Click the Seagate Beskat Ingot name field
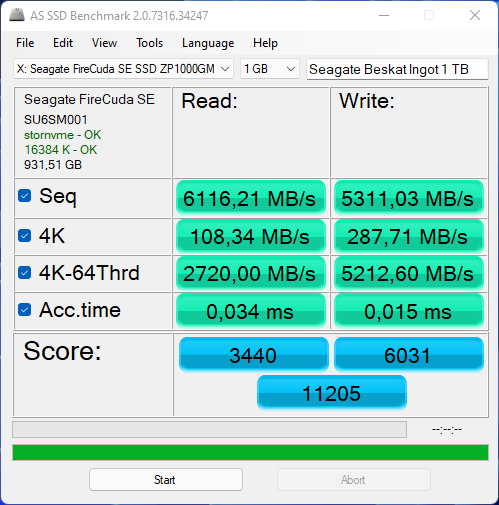The image size is (499, 505). 397,69
